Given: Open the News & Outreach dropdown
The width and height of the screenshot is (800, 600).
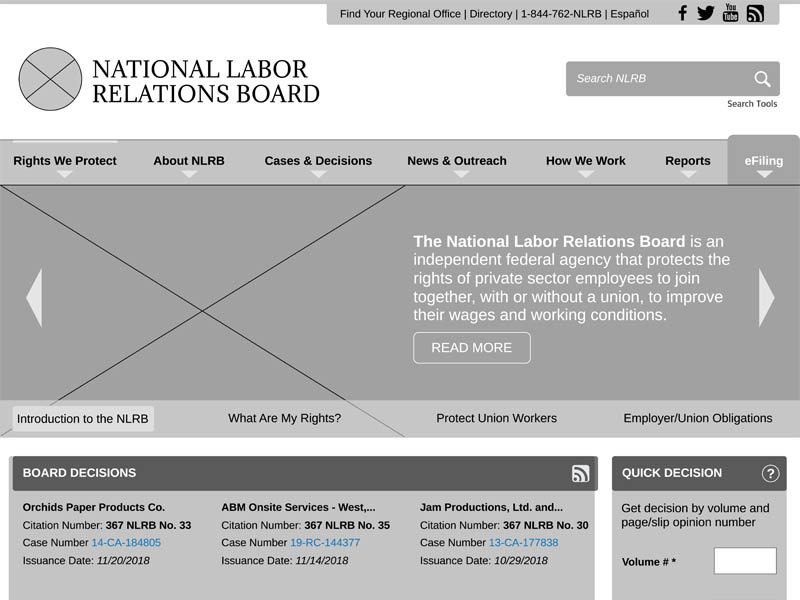Looking at the screenshot, I should pyautogui.click(x=457, y=161).
